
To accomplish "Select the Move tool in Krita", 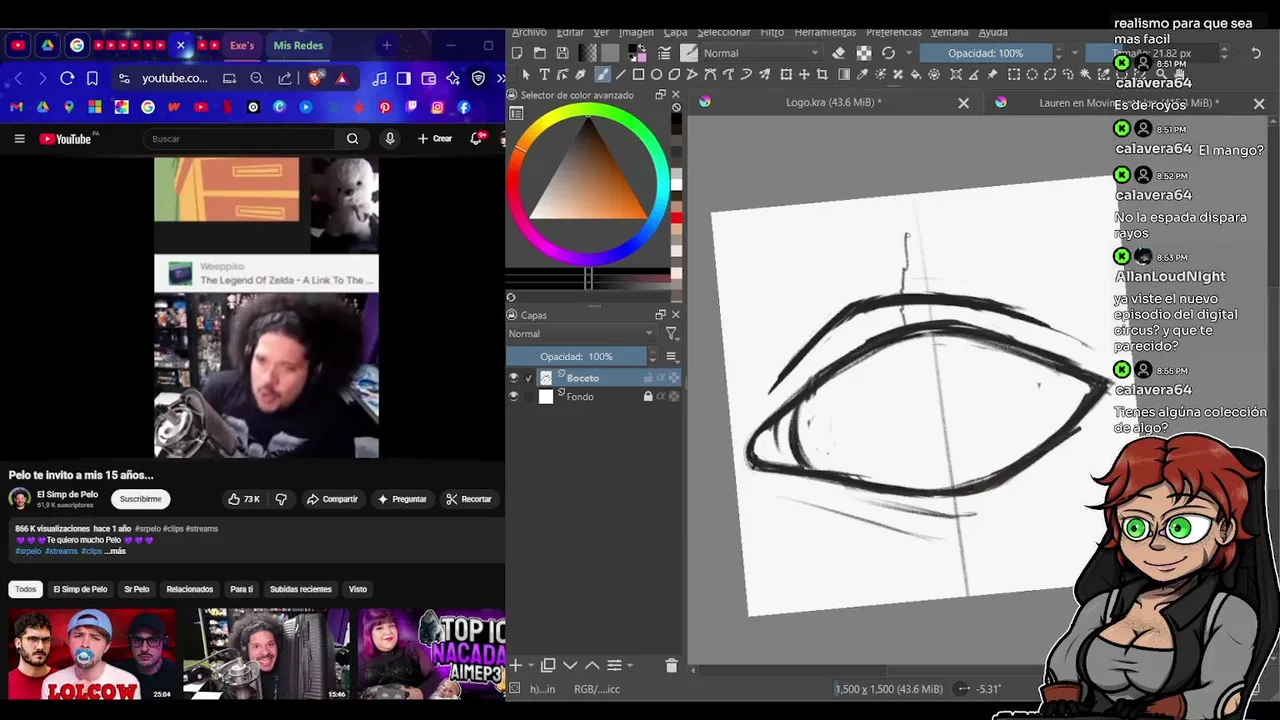I will [804, 74].
